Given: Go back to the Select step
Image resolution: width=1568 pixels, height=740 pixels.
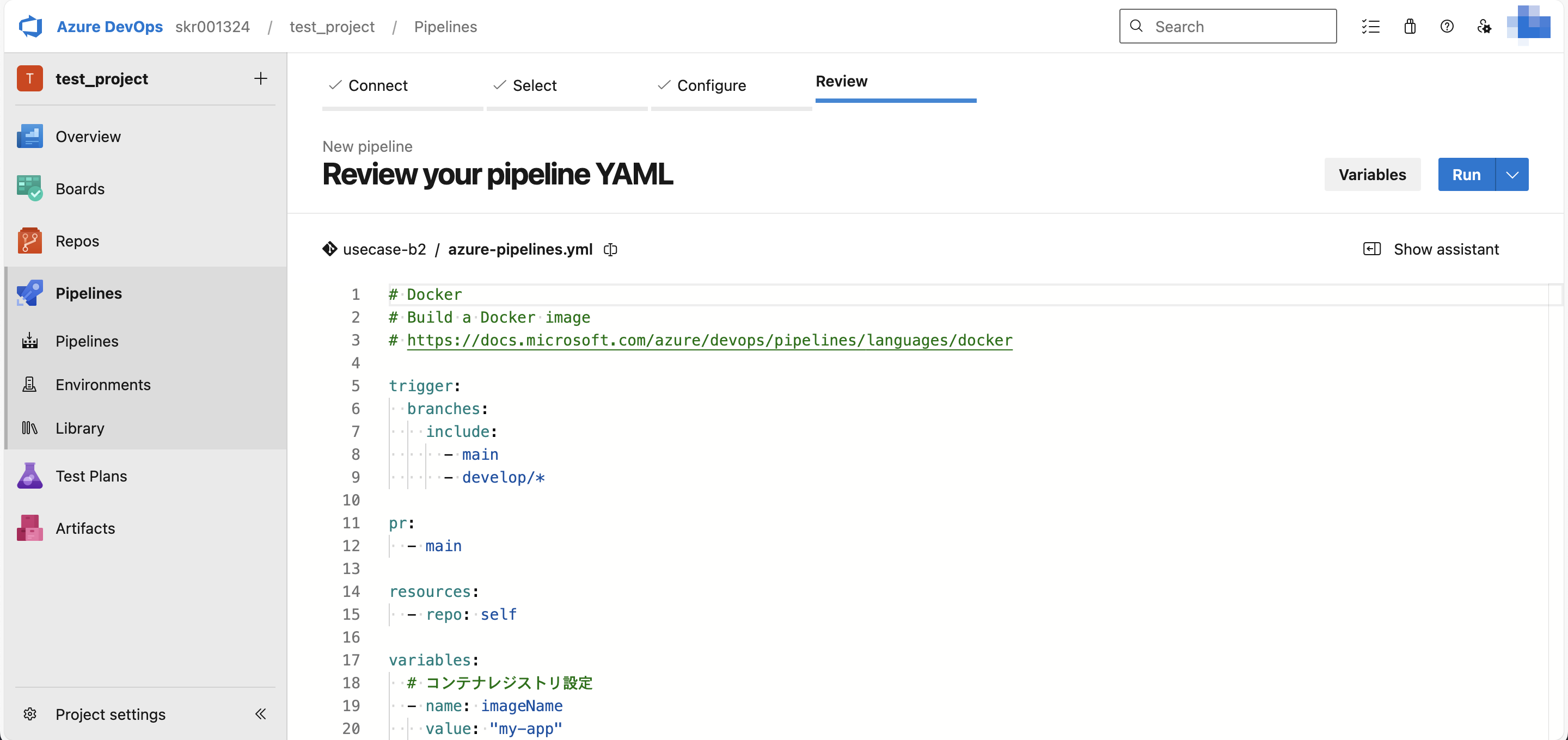Looking at the screenshot, I should click(535, 85).
